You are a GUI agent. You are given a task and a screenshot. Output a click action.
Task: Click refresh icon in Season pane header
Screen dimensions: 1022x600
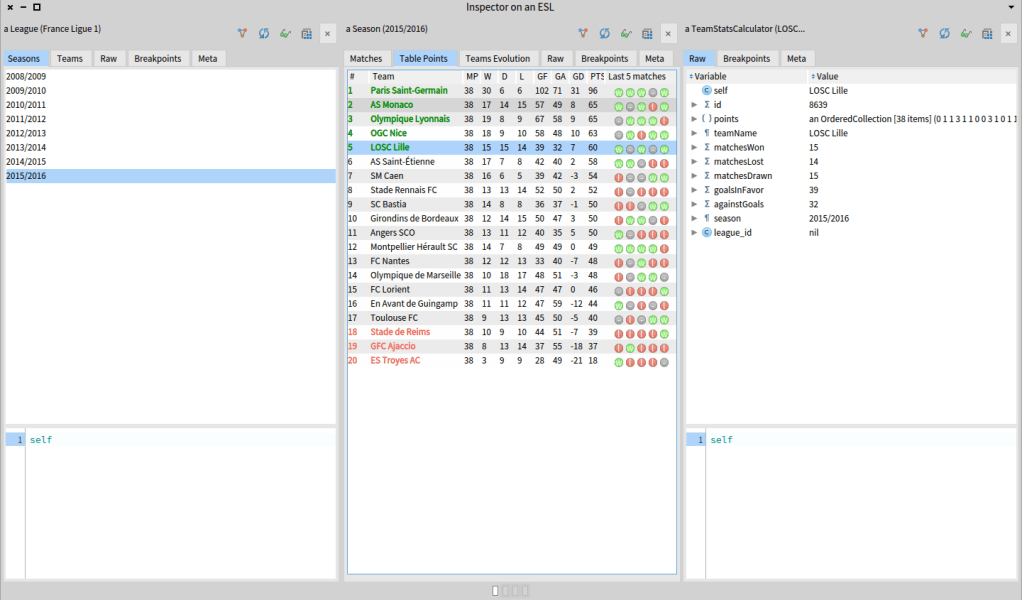(x=604, y=33)
